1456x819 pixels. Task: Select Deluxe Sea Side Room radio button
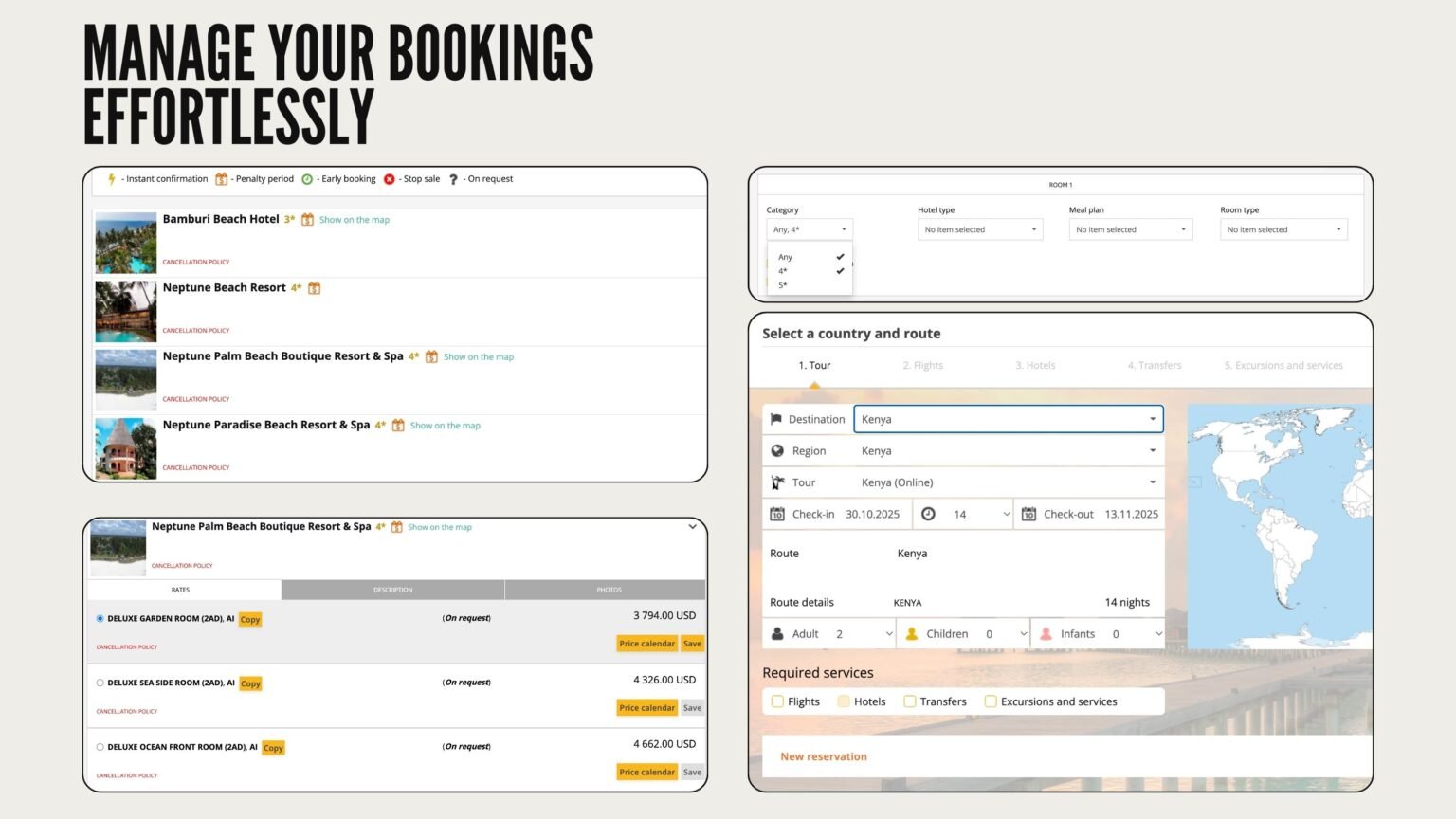pyautogui.click(x=100, y=682)
